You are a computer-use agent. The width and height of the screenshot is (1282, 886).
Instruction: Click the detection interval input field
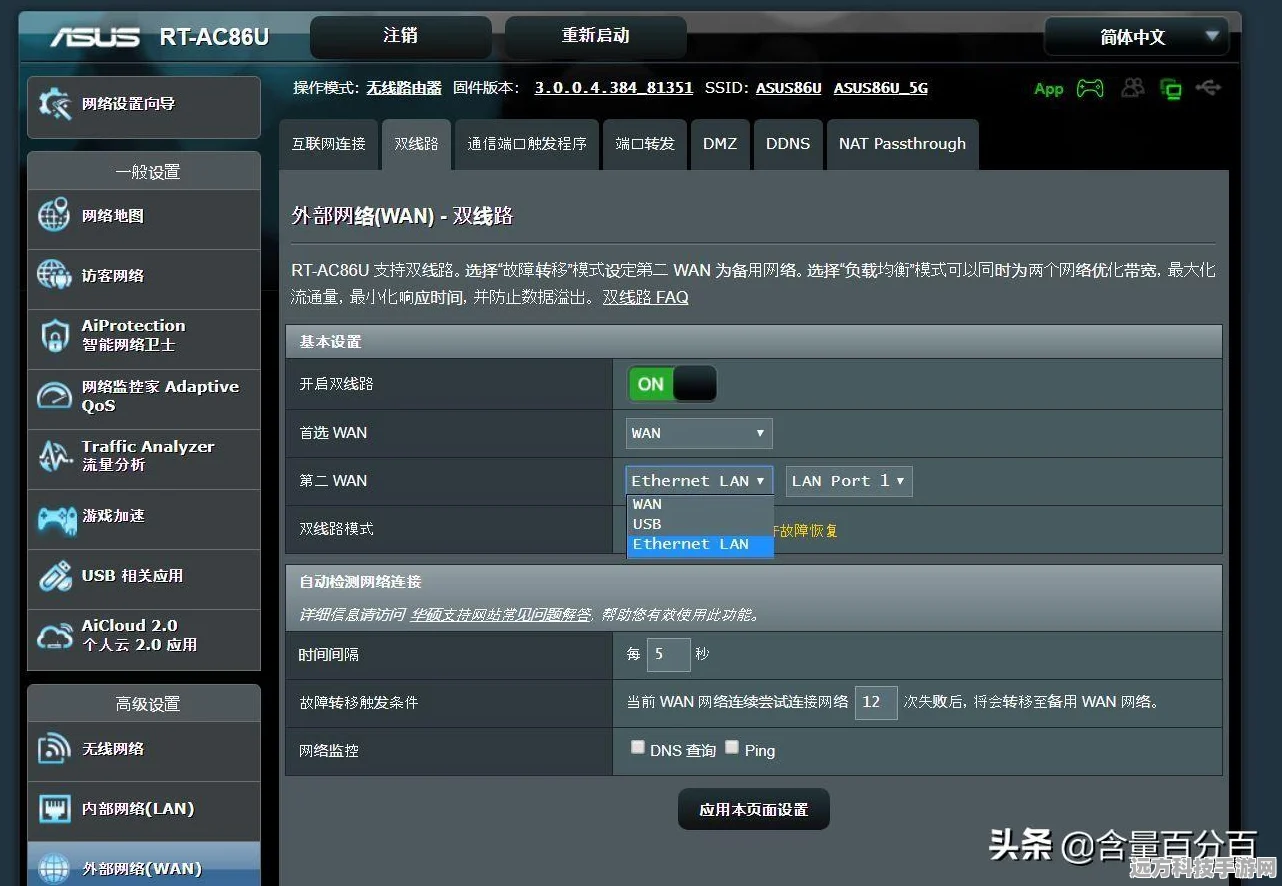[x=669, y=655]
